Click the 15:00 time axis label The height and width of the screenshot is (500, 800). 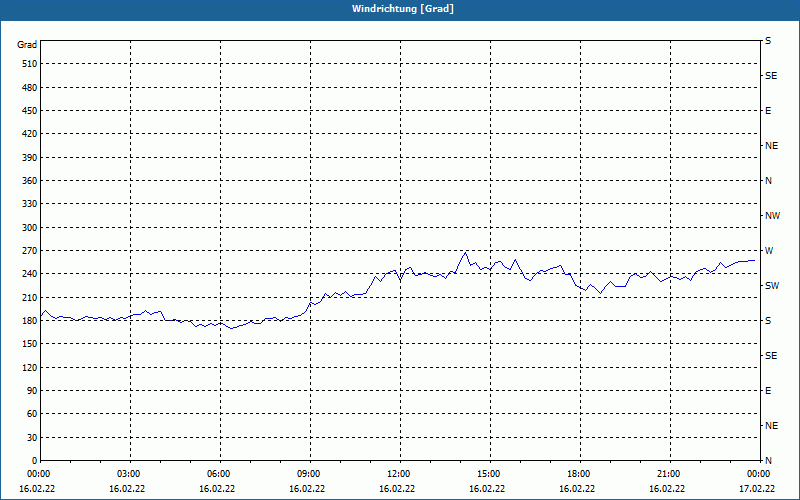[488, 474]
